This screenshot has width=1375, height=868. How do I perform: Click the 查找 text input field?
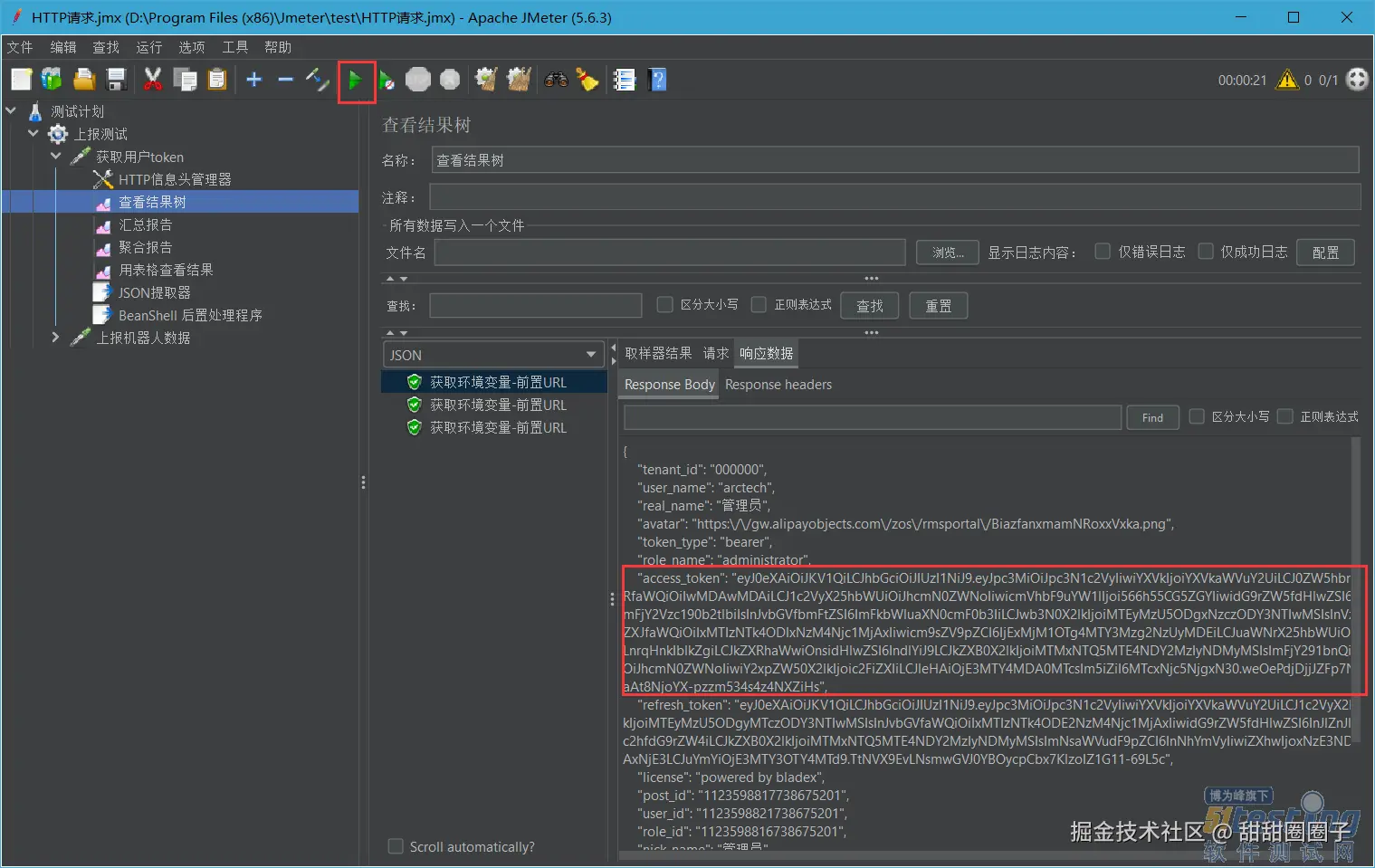[x=536, y=306]
